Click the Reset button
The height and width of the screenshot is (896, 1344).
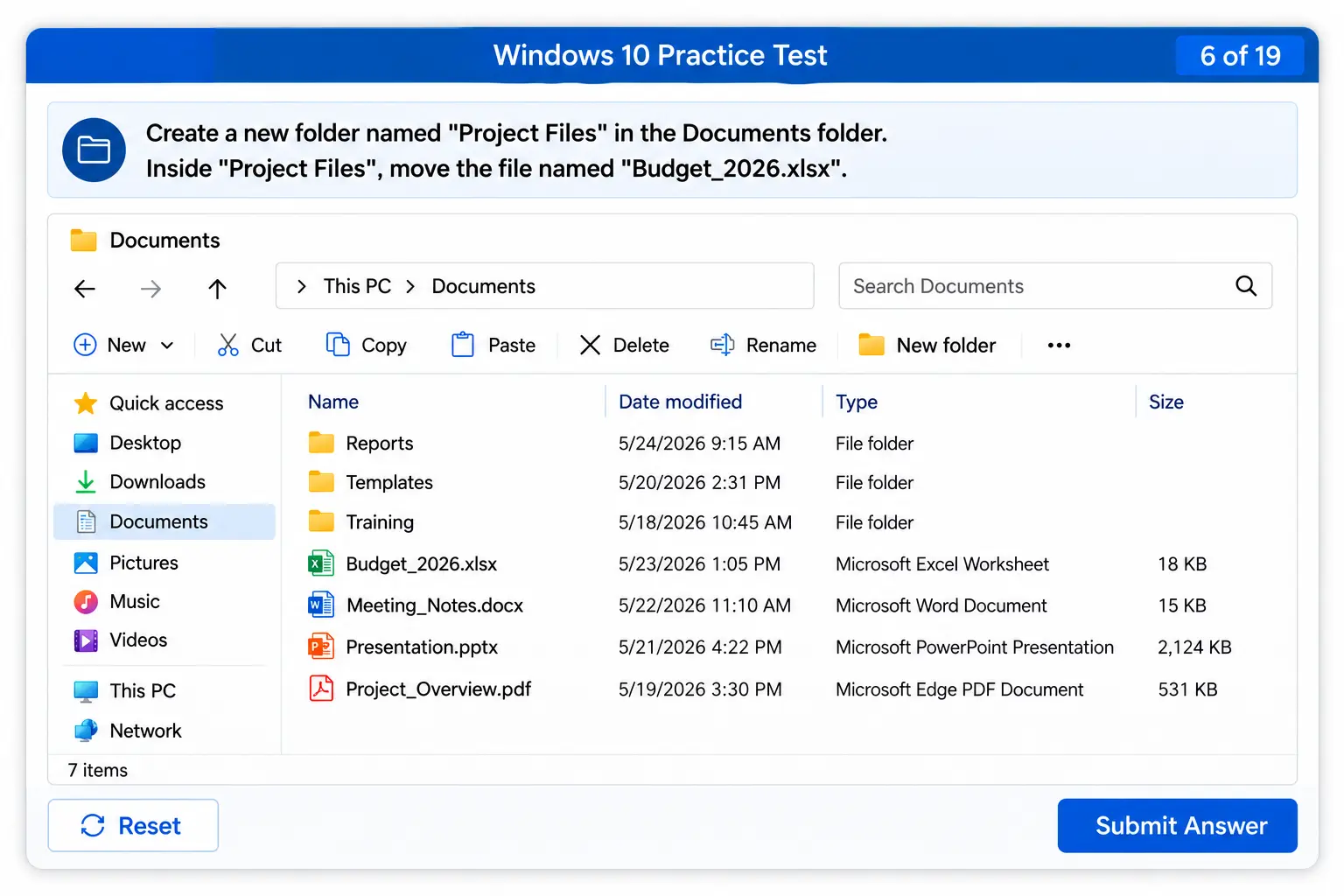(x=133, y=825)
